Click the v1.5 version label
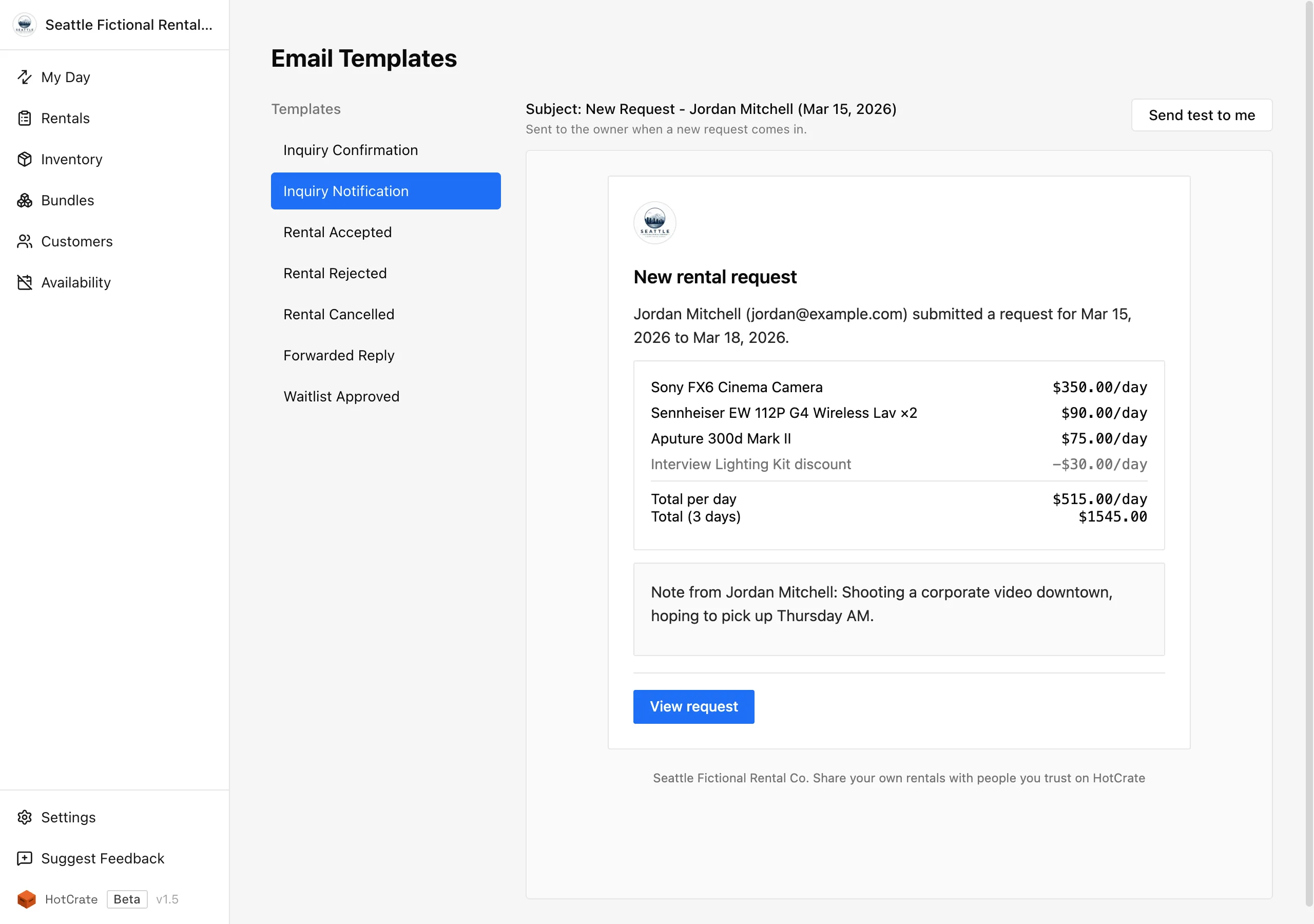Screen dimensions: 1314x924 [167, 899]
